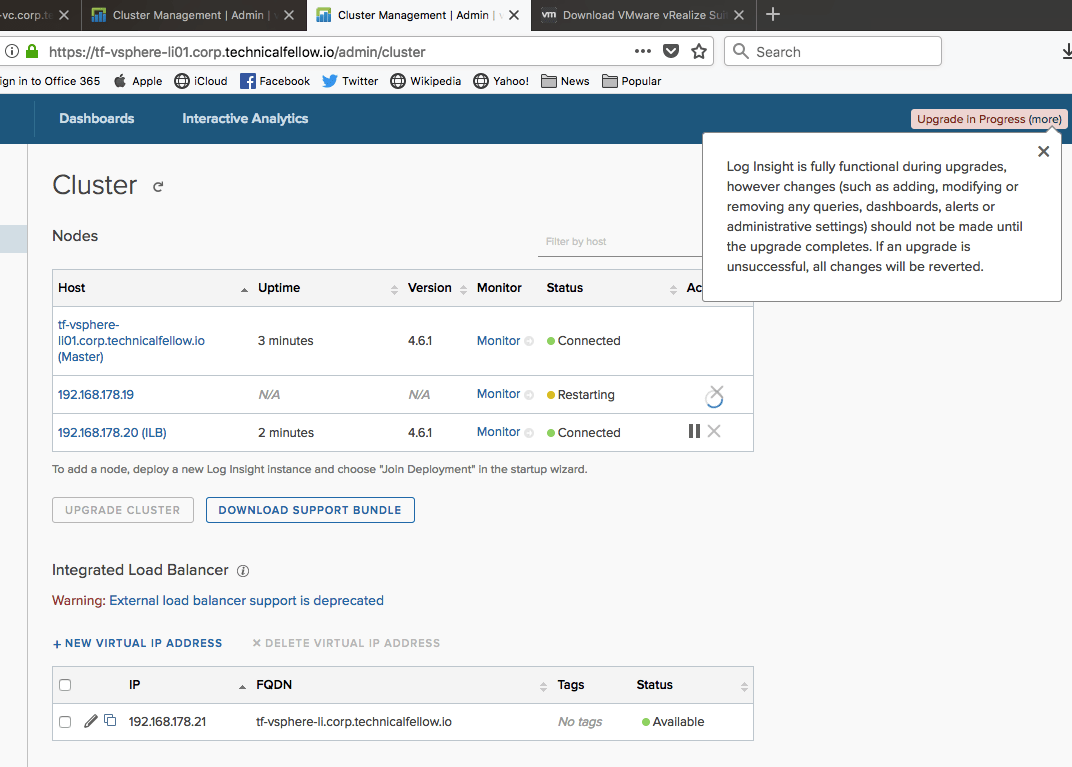The height and width of the screenshot is (767, 1072).
Task: Sort nodes by Status column
Action: point(673,290)
